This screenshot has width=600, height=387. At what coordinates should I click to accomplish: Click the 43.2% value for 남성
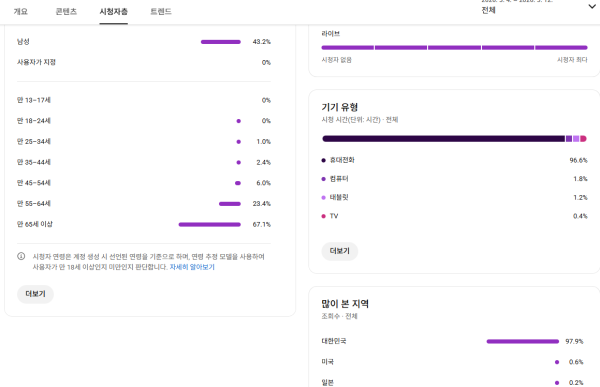click(262, 42)
